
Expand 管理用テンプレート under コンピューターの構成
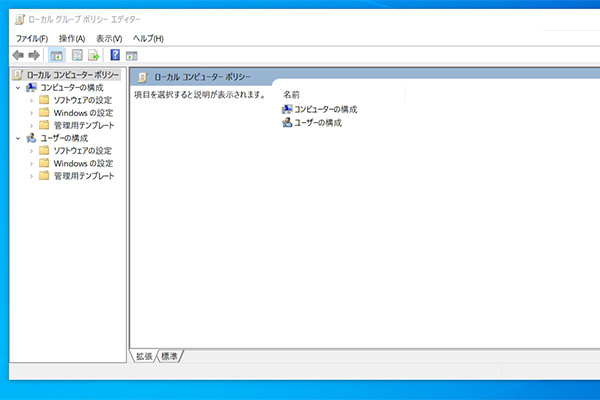coord(31,126)
